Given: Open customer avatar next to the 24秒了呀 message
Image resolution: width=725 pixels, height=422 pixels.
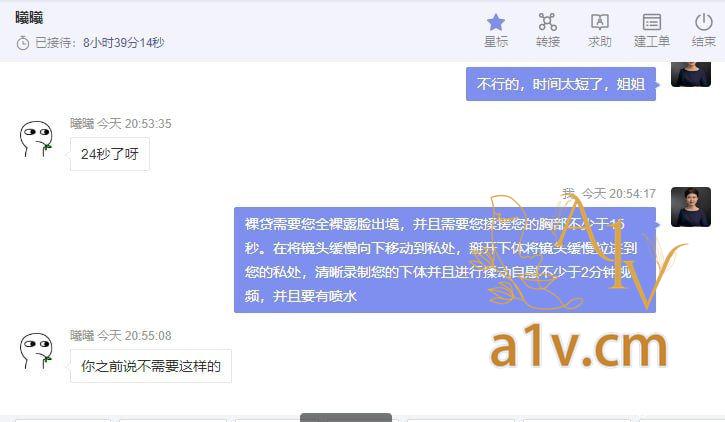Looking at the screenshot, I should pyautogui.click(x=36, y=139).
